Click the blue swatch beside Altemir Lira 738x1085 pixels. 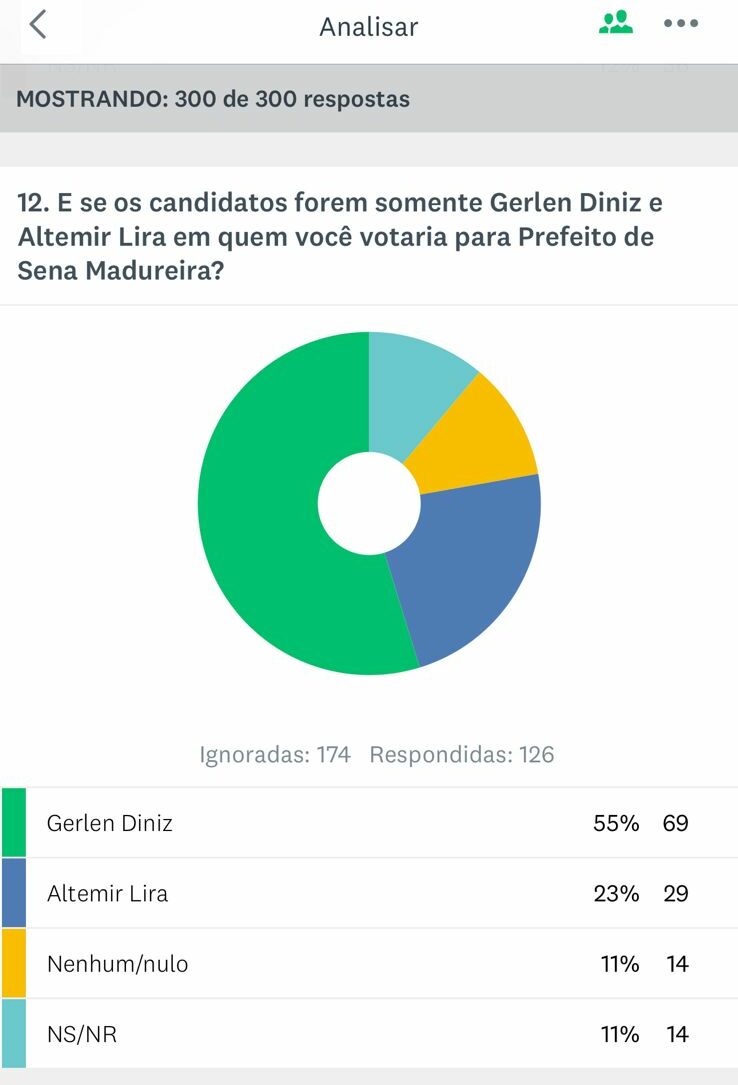[14, 893]
